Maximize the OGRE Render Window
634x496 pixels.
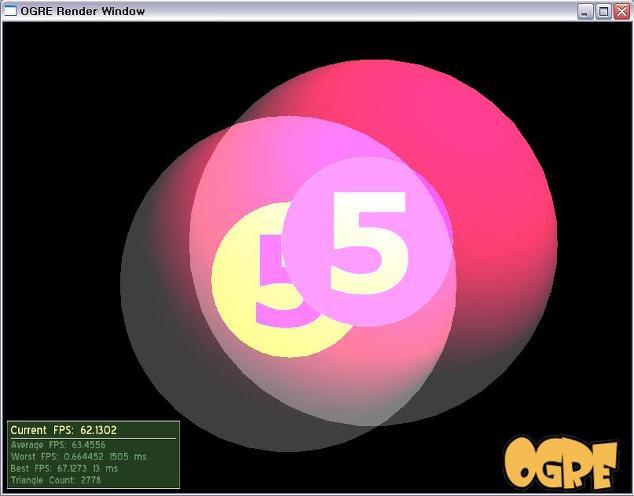(604, 11)
